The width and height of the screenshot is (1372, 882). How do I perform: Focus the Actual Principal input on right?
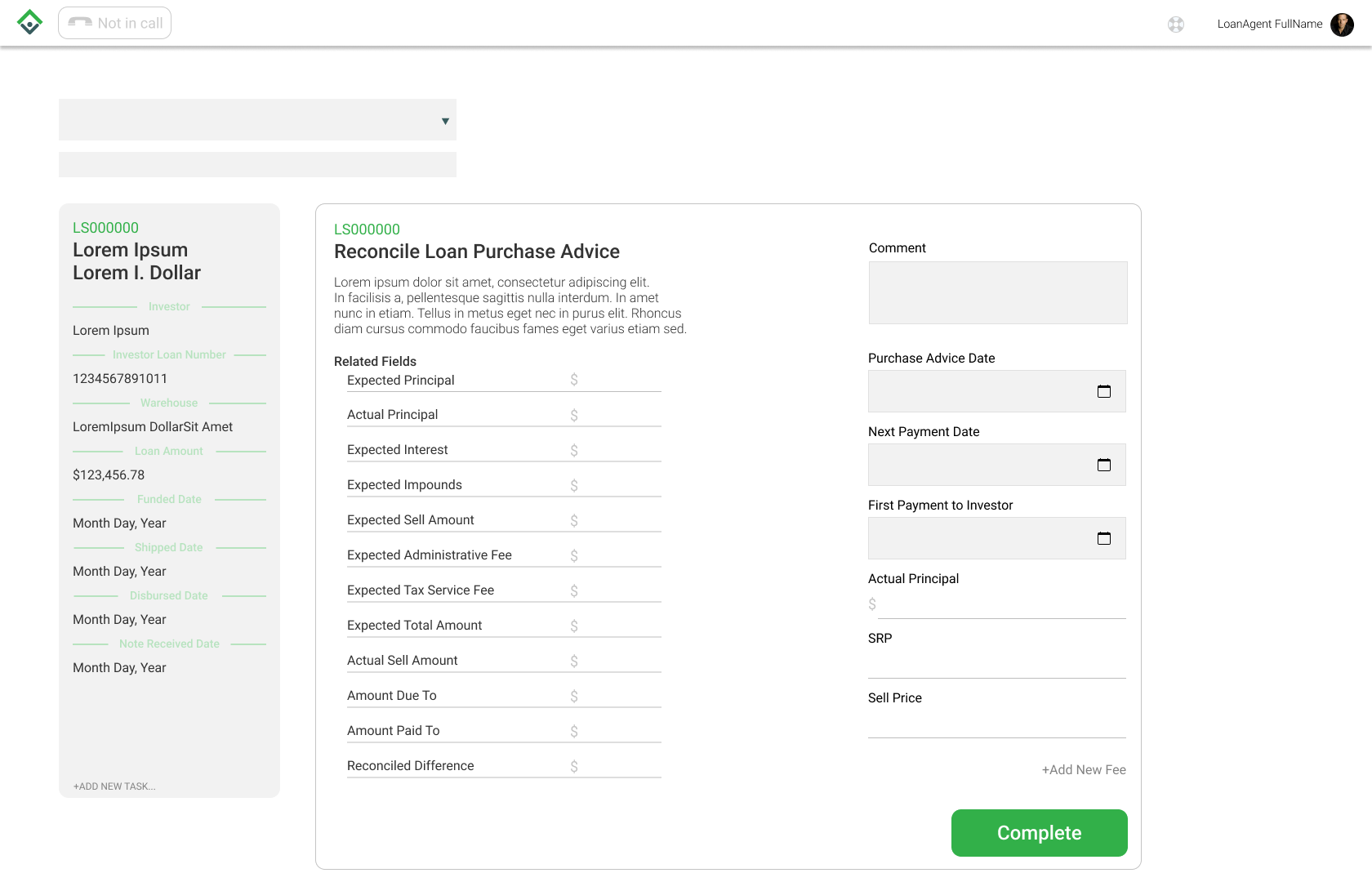coord(1000,604)
